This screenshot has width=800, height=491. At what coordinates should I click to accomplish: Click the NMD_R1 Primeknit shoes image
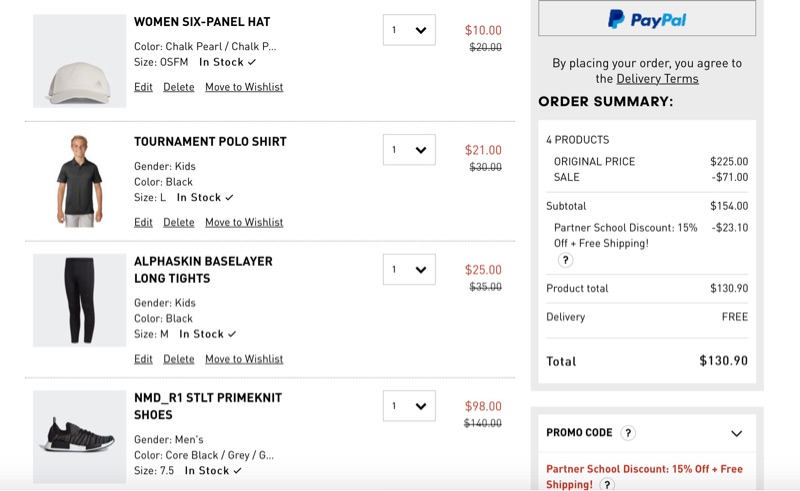[80, 436]
